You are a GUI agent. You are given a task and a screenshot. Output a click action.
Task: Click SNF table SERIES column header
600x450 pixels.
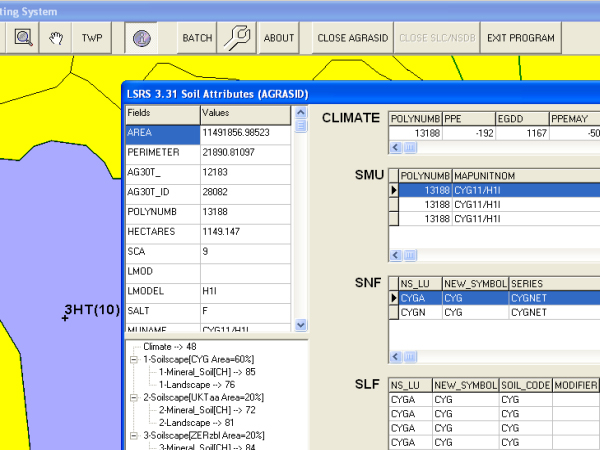pyautogui.click(x=554, y=284)
